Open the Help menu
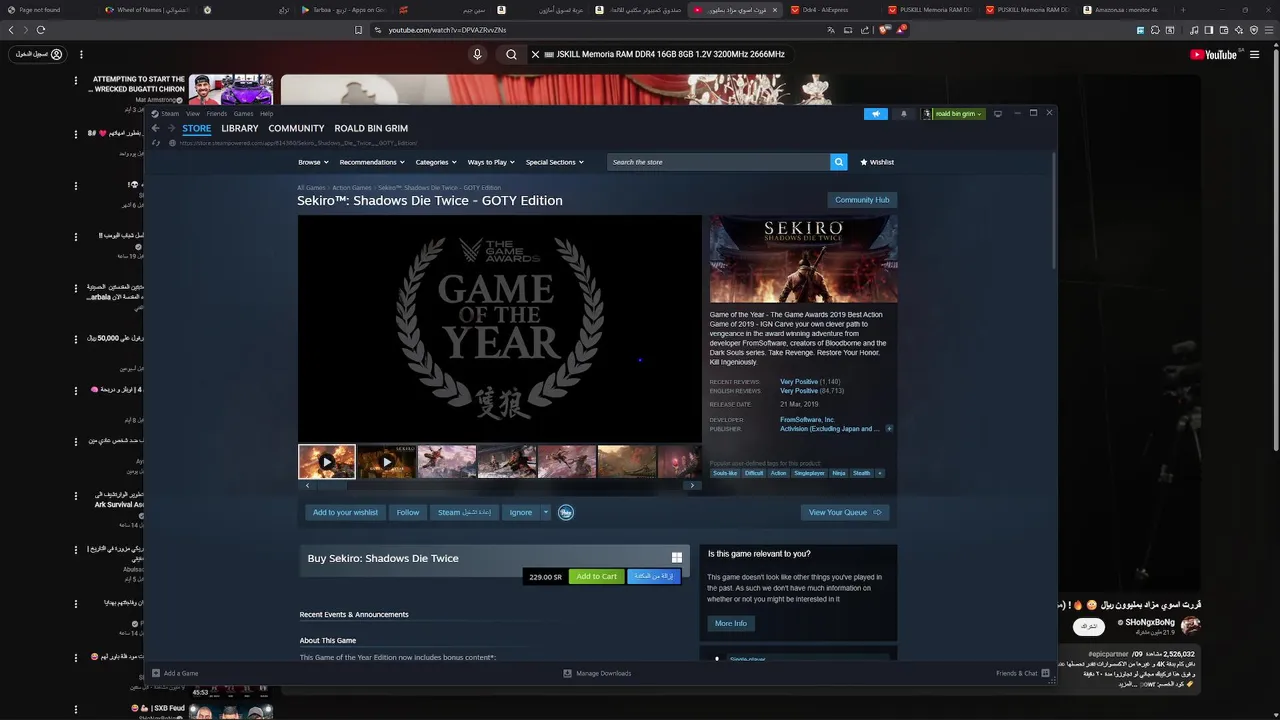 tap(267, 114)
